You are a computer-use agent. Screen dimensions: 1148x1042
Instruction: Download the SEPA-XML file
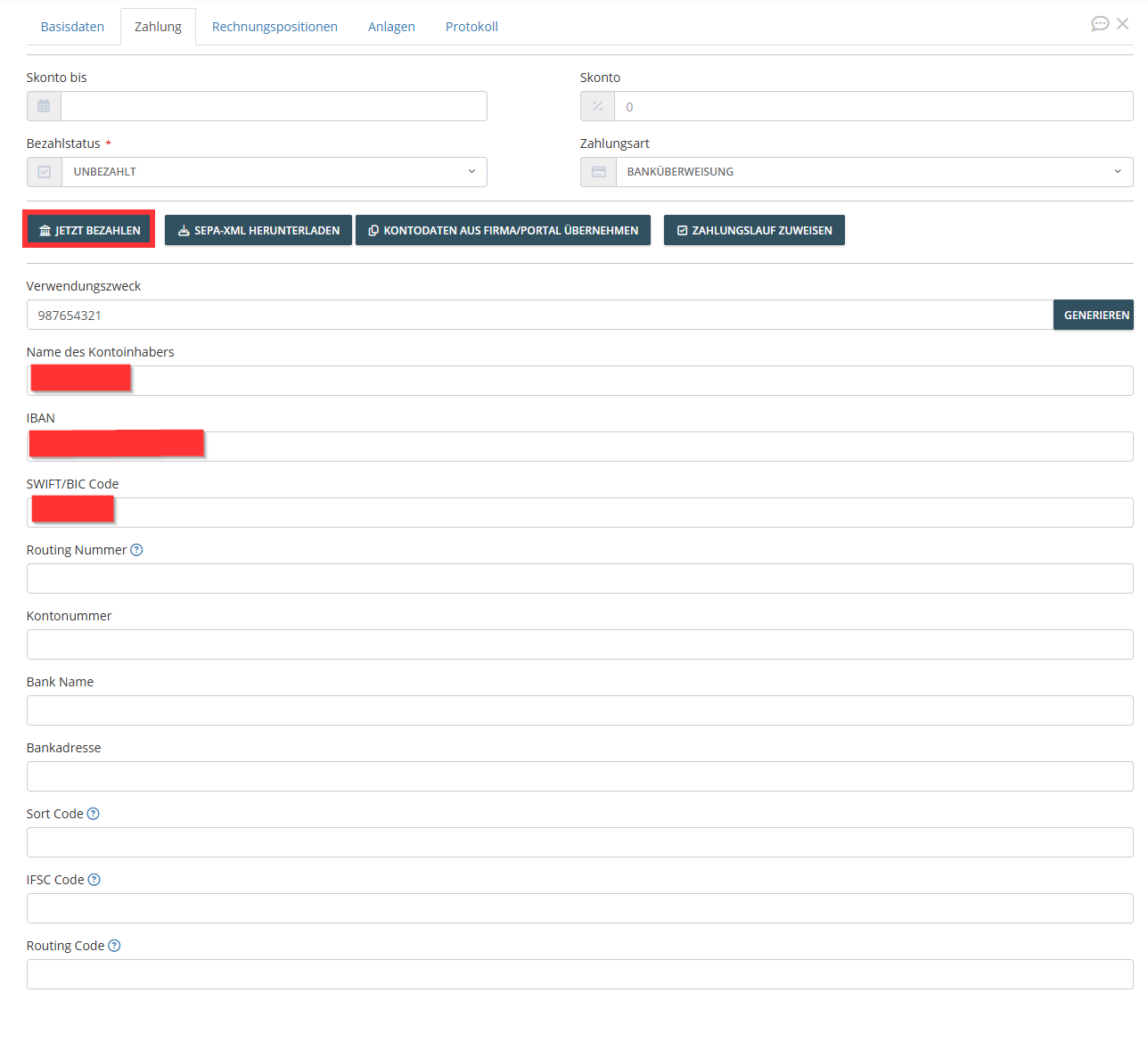tap(258, 230)
